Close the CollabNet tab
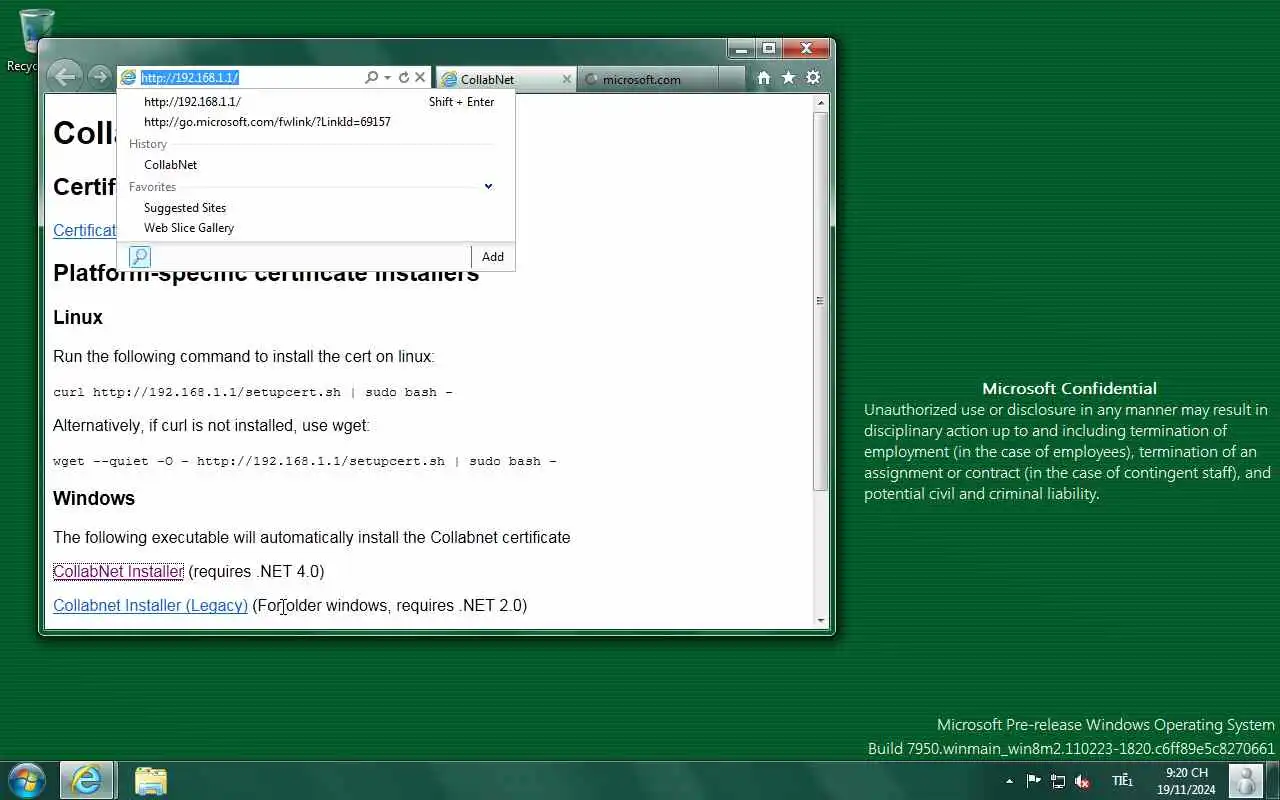 (567, 79)
